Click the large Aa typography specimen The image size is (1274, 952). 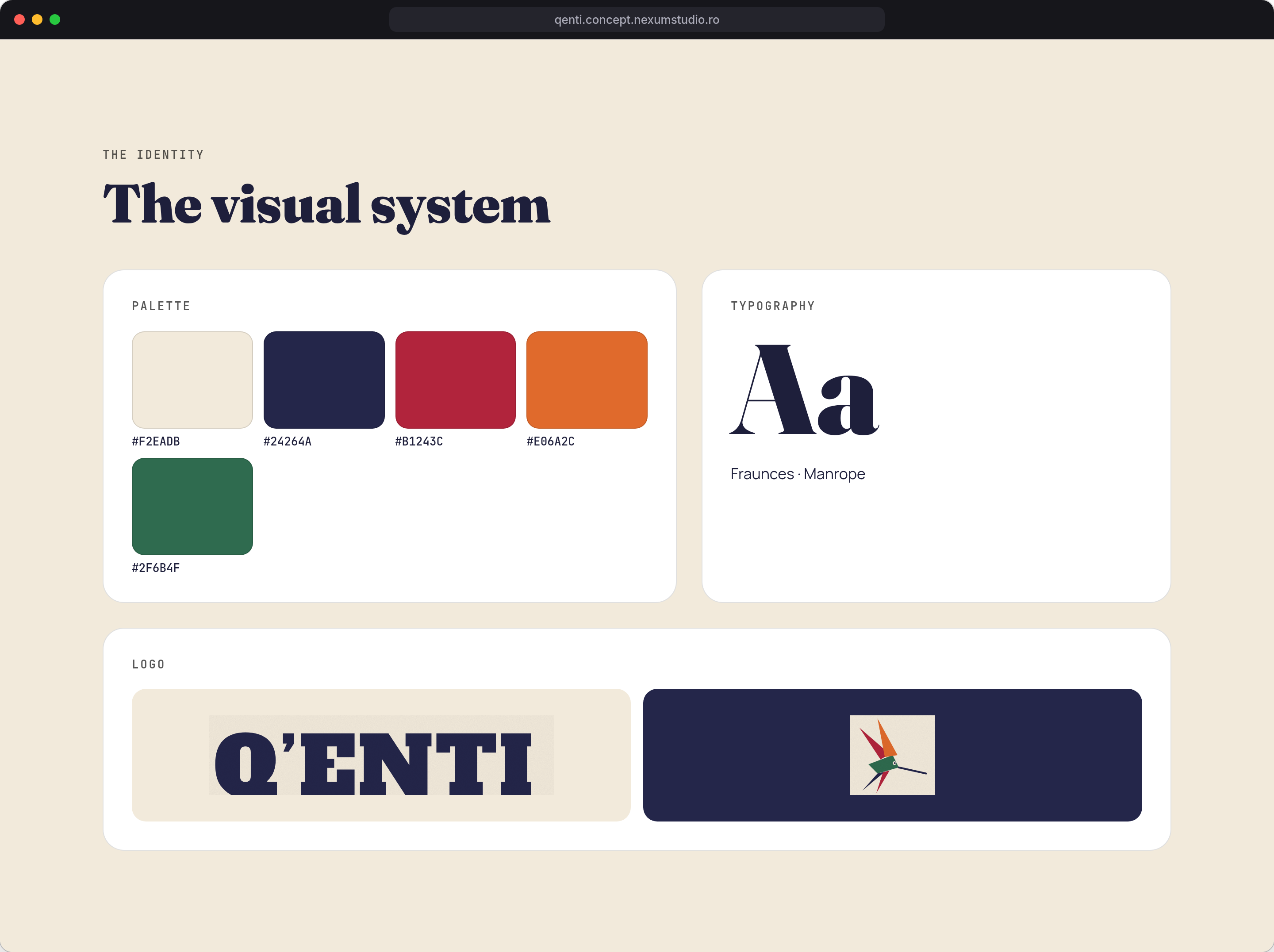click(805, 390)
